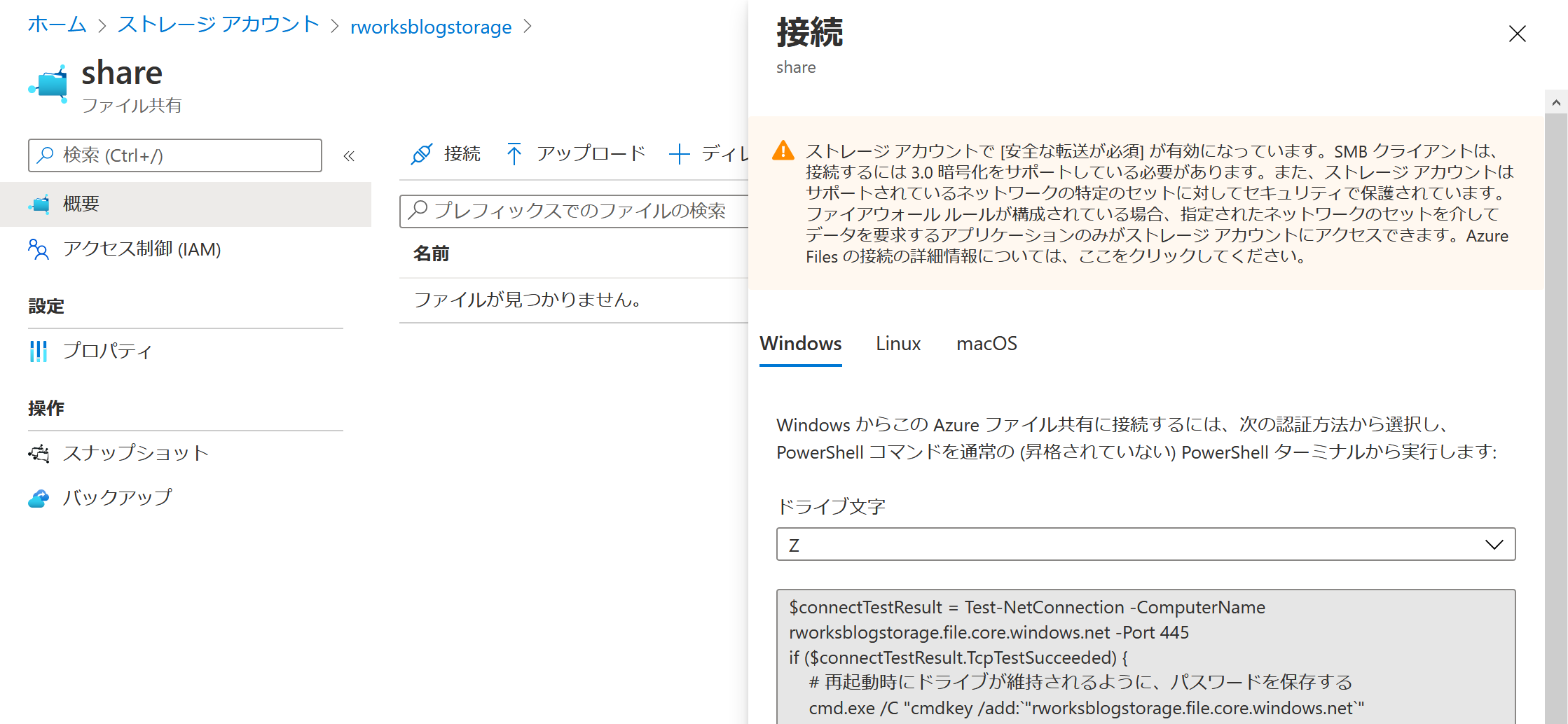Switch to the macOS tab
The height and width of the screenshot is (724, 1568).
(986, 344)
